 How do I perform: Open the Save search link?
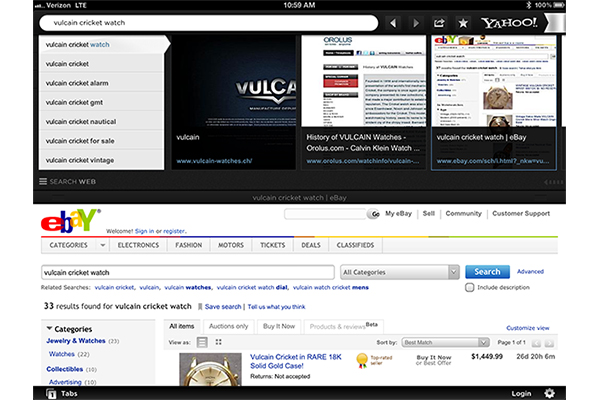(222, 307)
